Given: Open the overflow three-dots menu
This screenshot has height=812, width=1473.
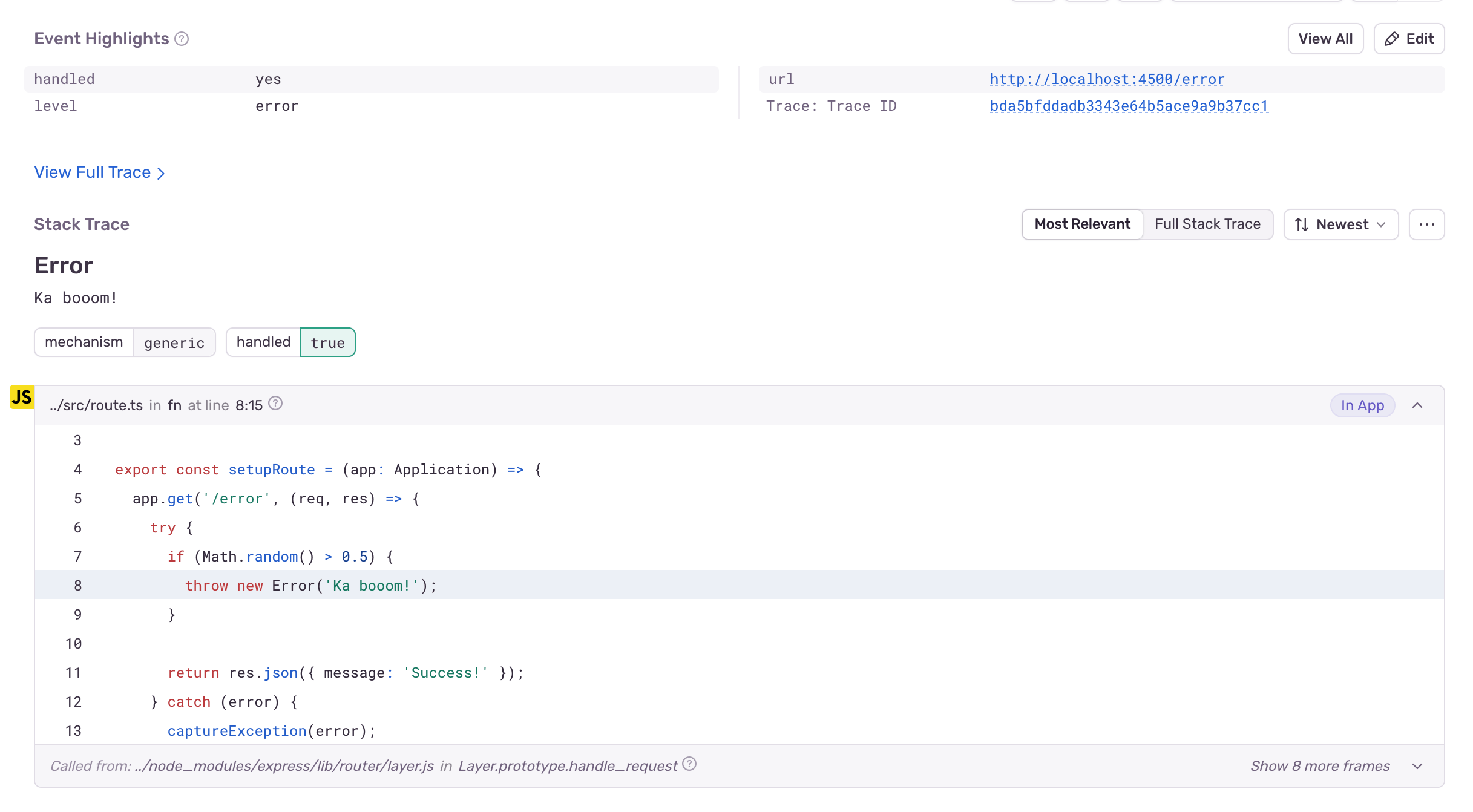Looking at the screenshot, I should (1427, 224).
